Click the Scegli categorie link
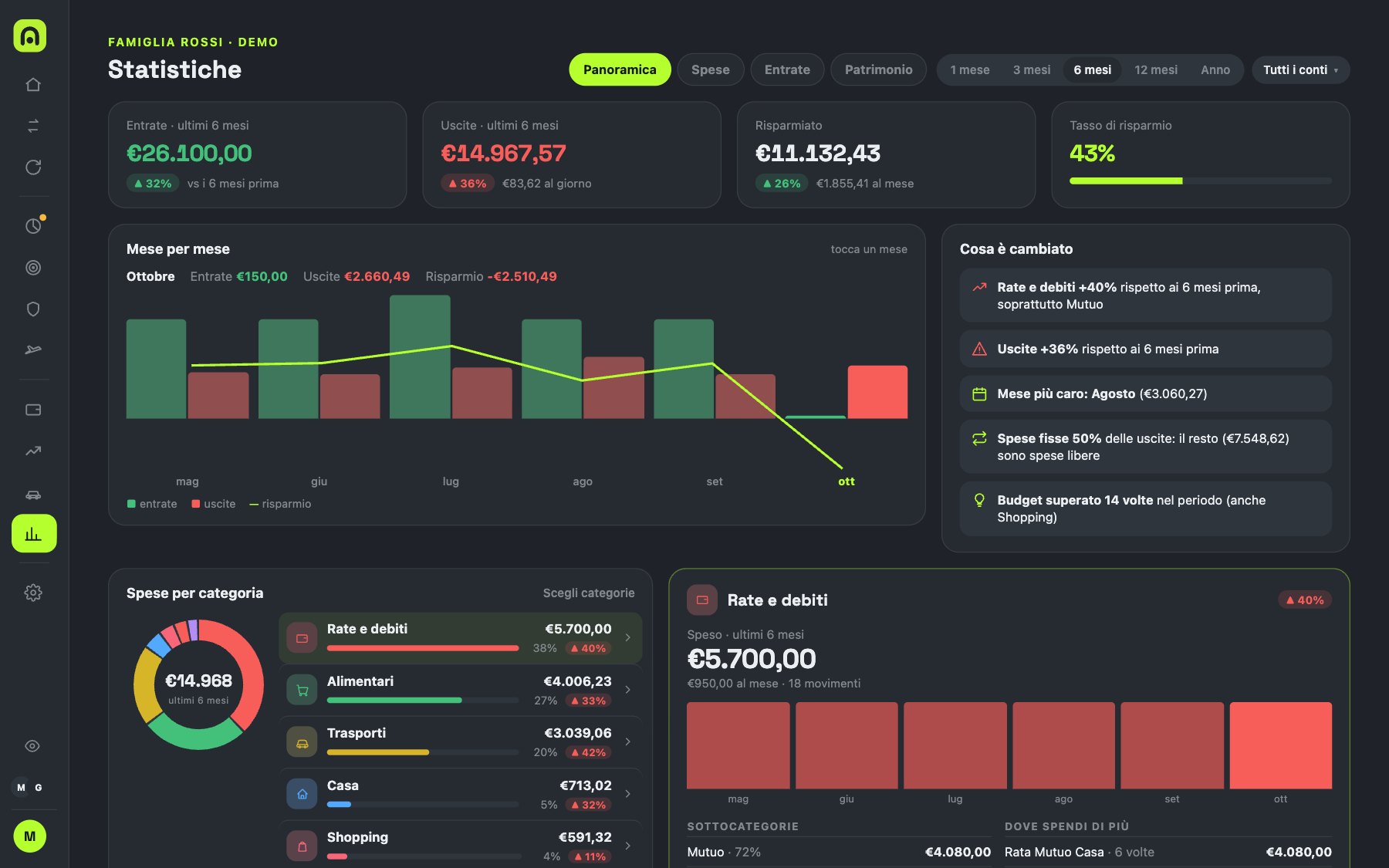Viewport: 1389px width, 868px height. (589, 593)
